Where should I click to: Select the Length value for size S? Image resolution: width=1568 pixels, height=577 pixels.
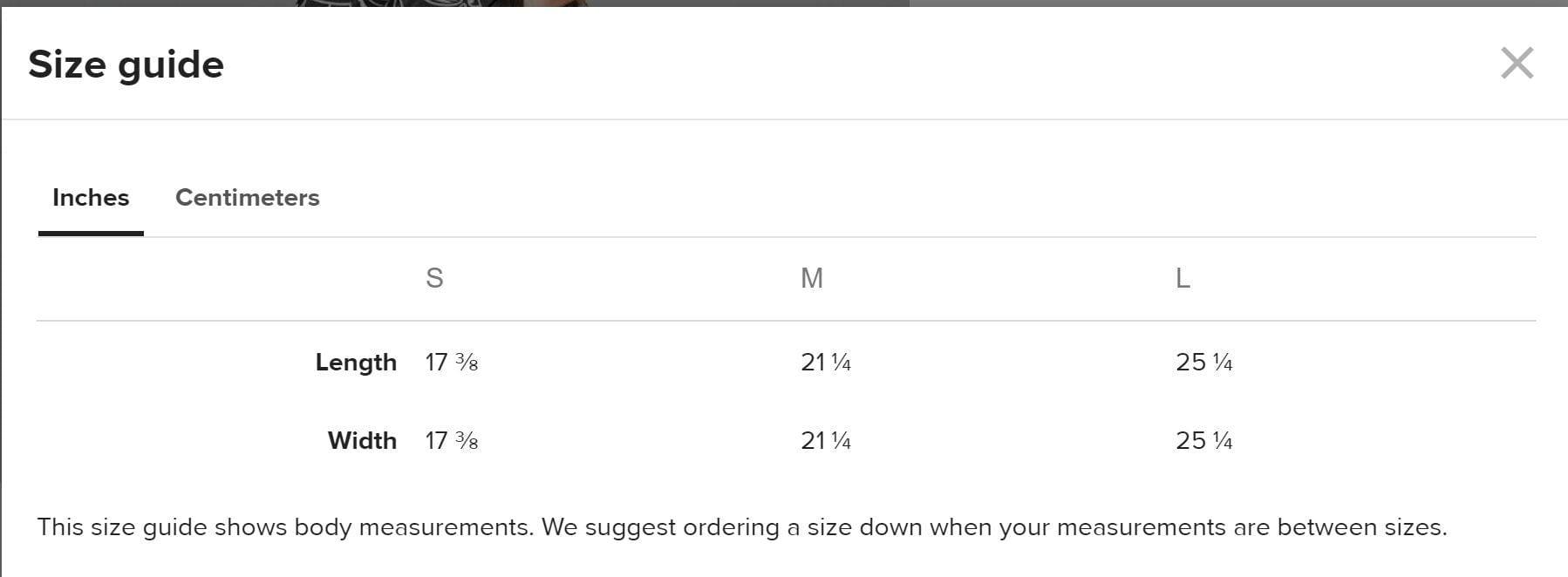point(451,362)
